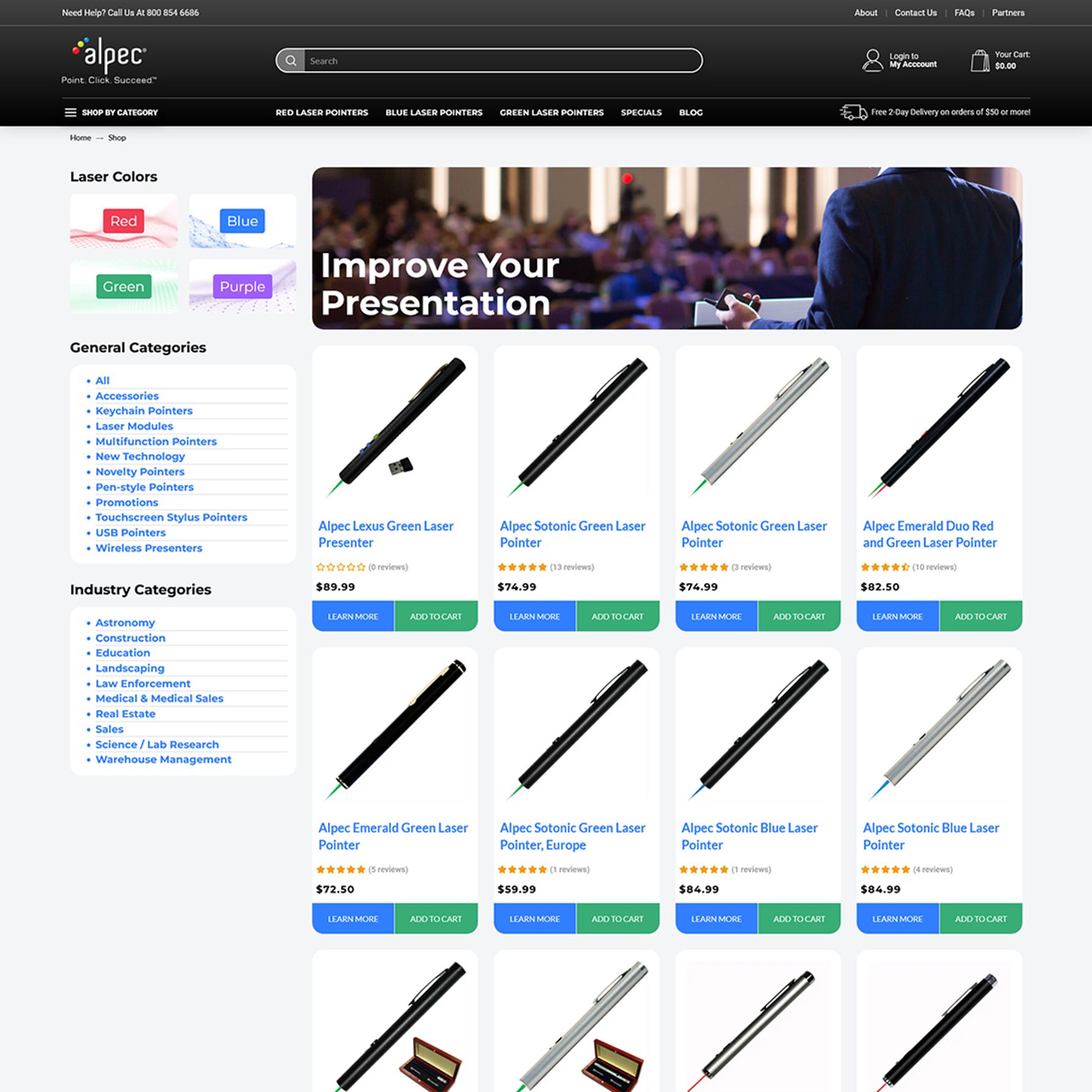Add the $59.99 Sotonic Europe Pointer to cart

click(618, 919)
